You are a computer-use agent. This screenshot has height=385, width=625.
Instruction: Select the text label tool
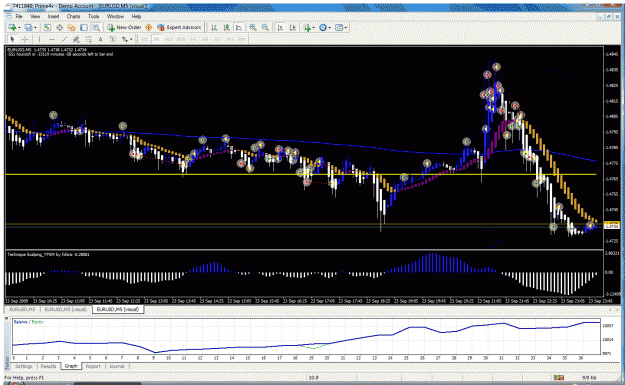tap(113, 39)
